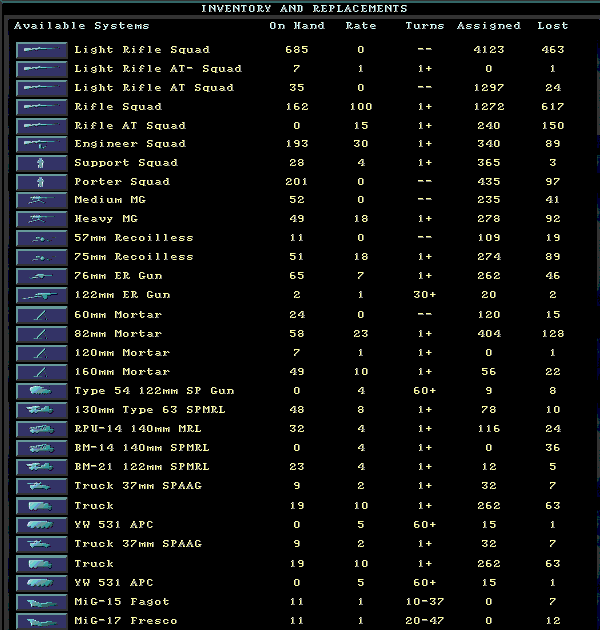Click the 57mm Recoilless icon
The image size is (600, 630).
tap(42, 238)
